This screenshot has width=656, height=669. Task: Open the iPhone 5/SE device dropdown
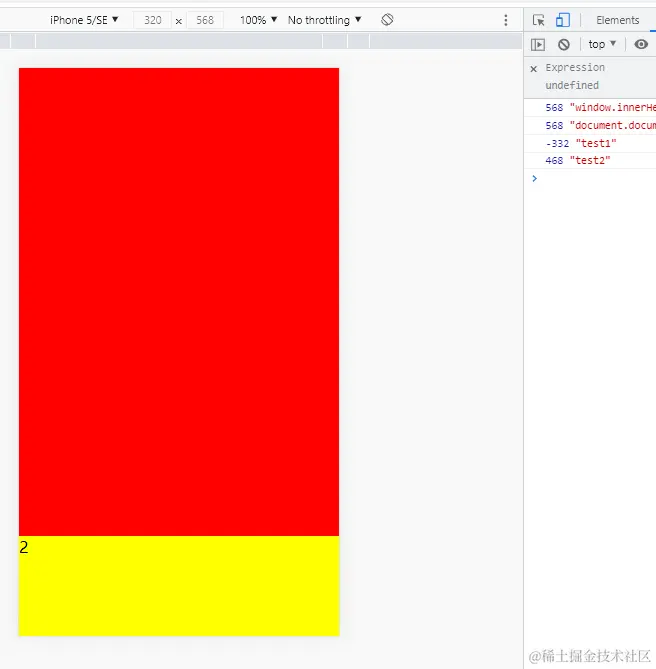click(84, 20)
